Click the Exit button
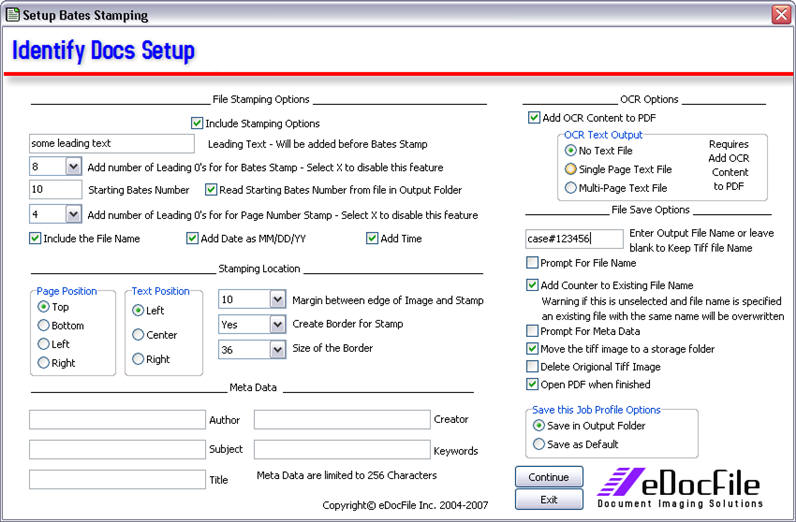Viewport: 796px width, 522px height. 549,499
